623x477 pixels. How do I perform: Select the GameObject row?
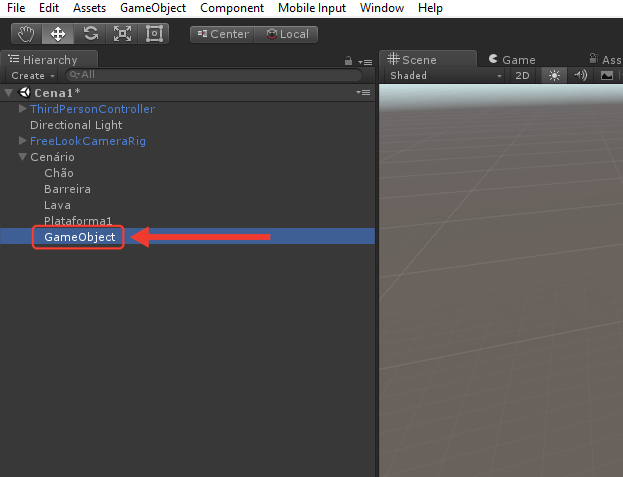click(188, 237)
